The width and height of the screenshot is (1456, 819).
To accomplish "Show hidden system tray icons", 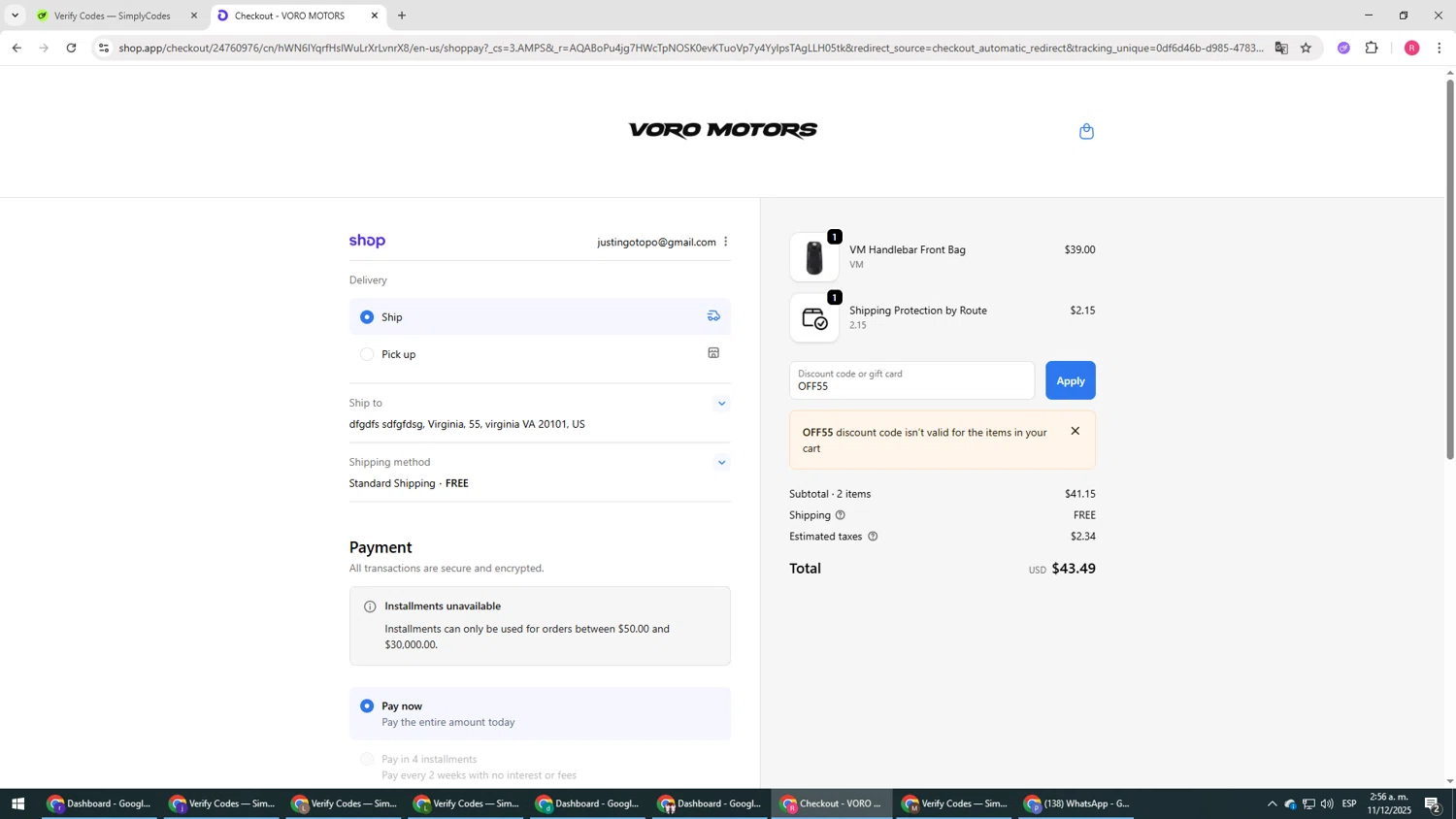I will click(1272, 804).
